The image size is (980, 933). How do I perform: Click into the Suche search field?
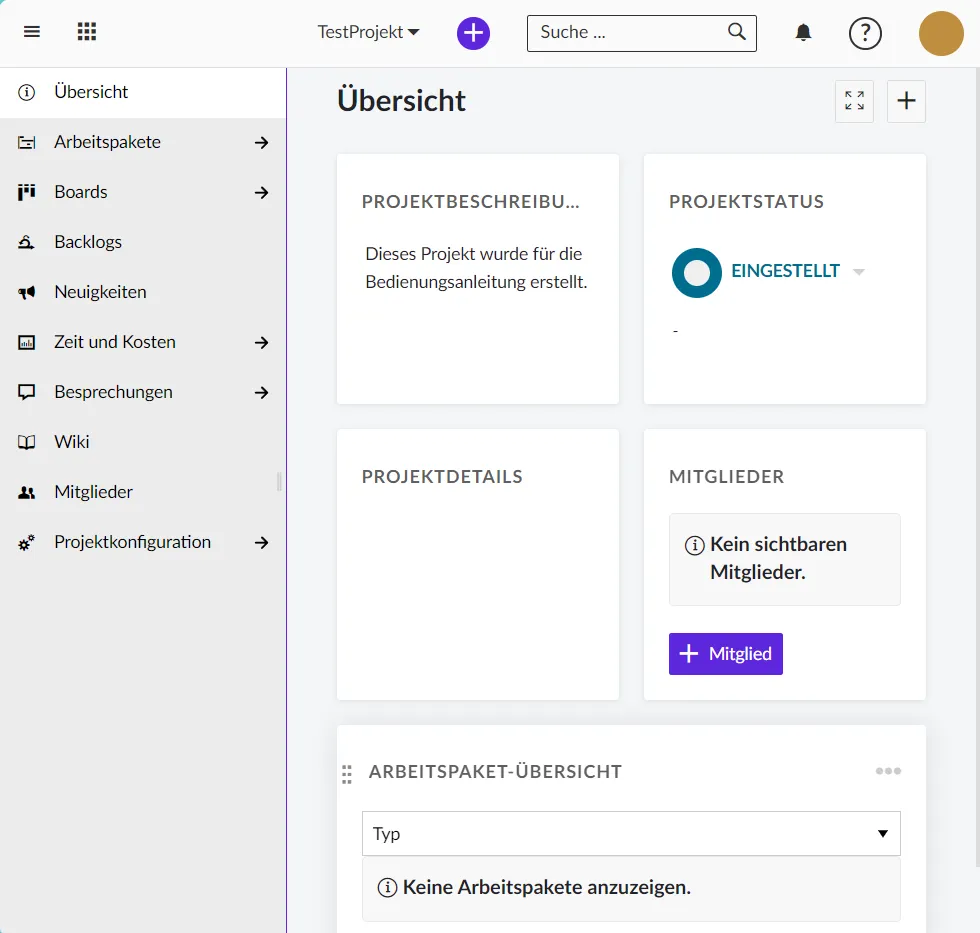pos(628,33)
